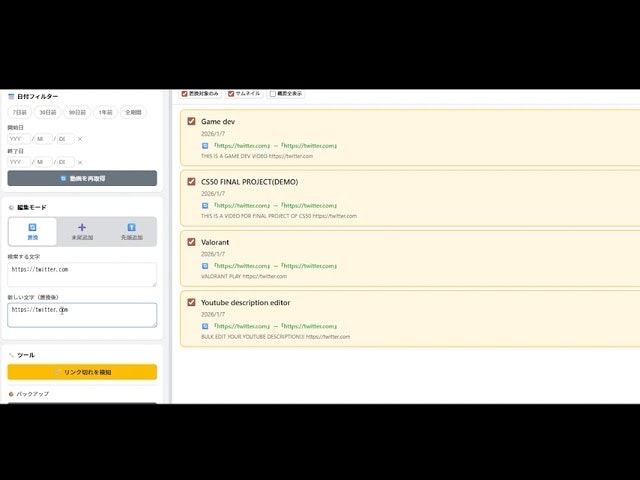Filter by the 7日前 date chip
This screenshot has height=480, width=640.
click(x=20, y=112)
